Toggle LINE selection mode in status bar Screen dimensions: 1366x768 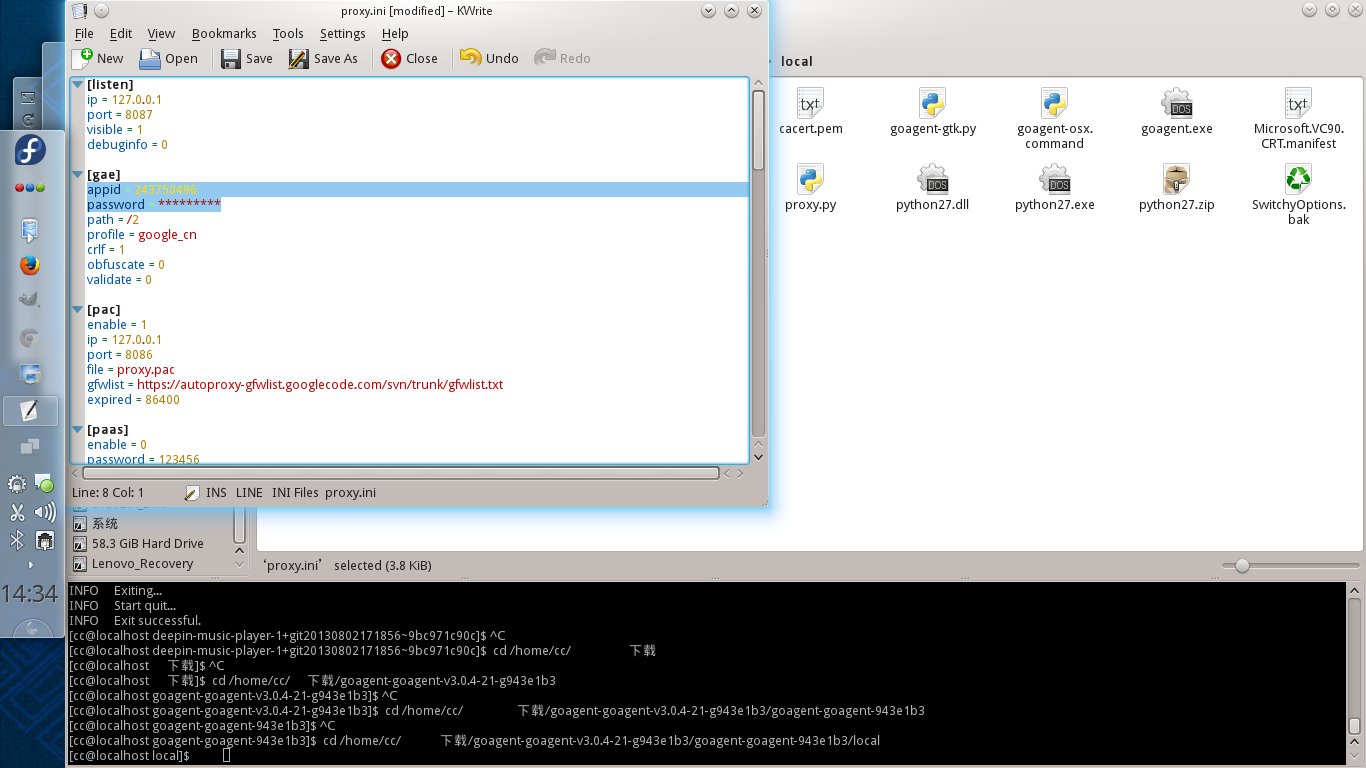(249, 492)
